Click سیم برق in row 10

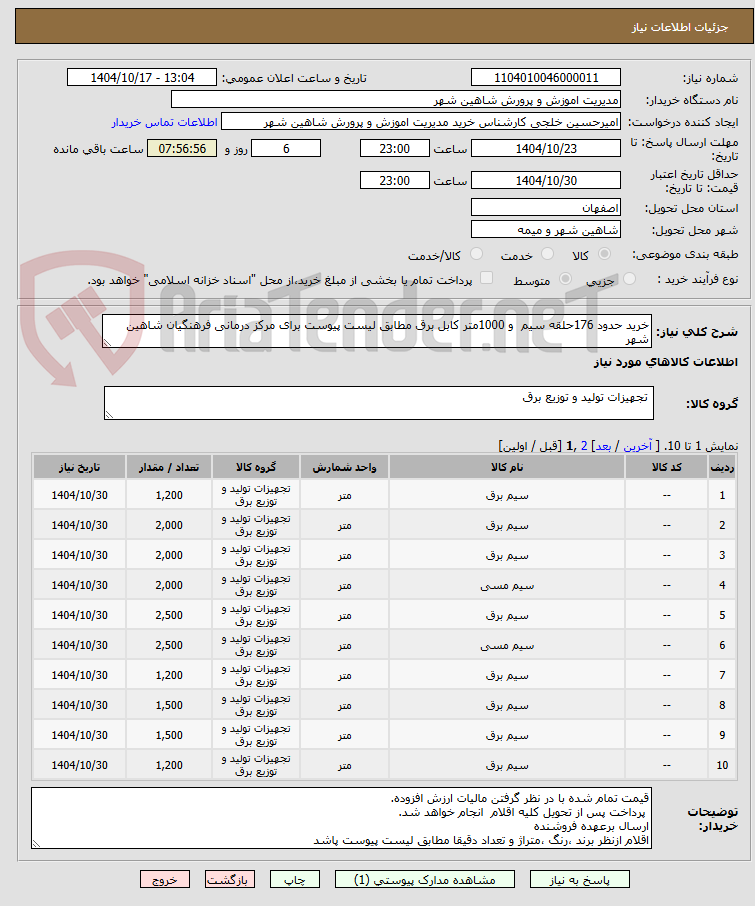click(507, 765)
